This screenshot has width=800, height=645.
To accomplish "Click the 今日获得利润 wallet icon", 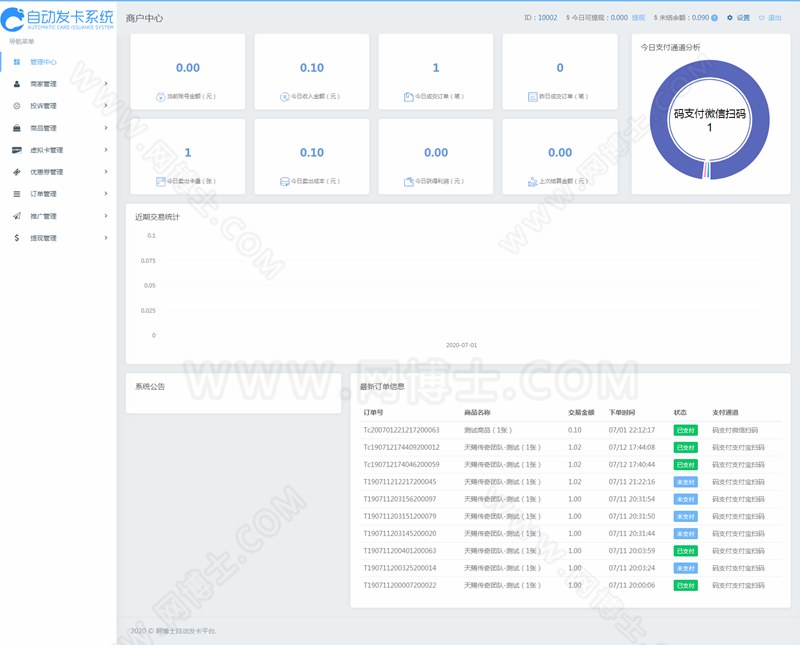I will tap(409, 181).
